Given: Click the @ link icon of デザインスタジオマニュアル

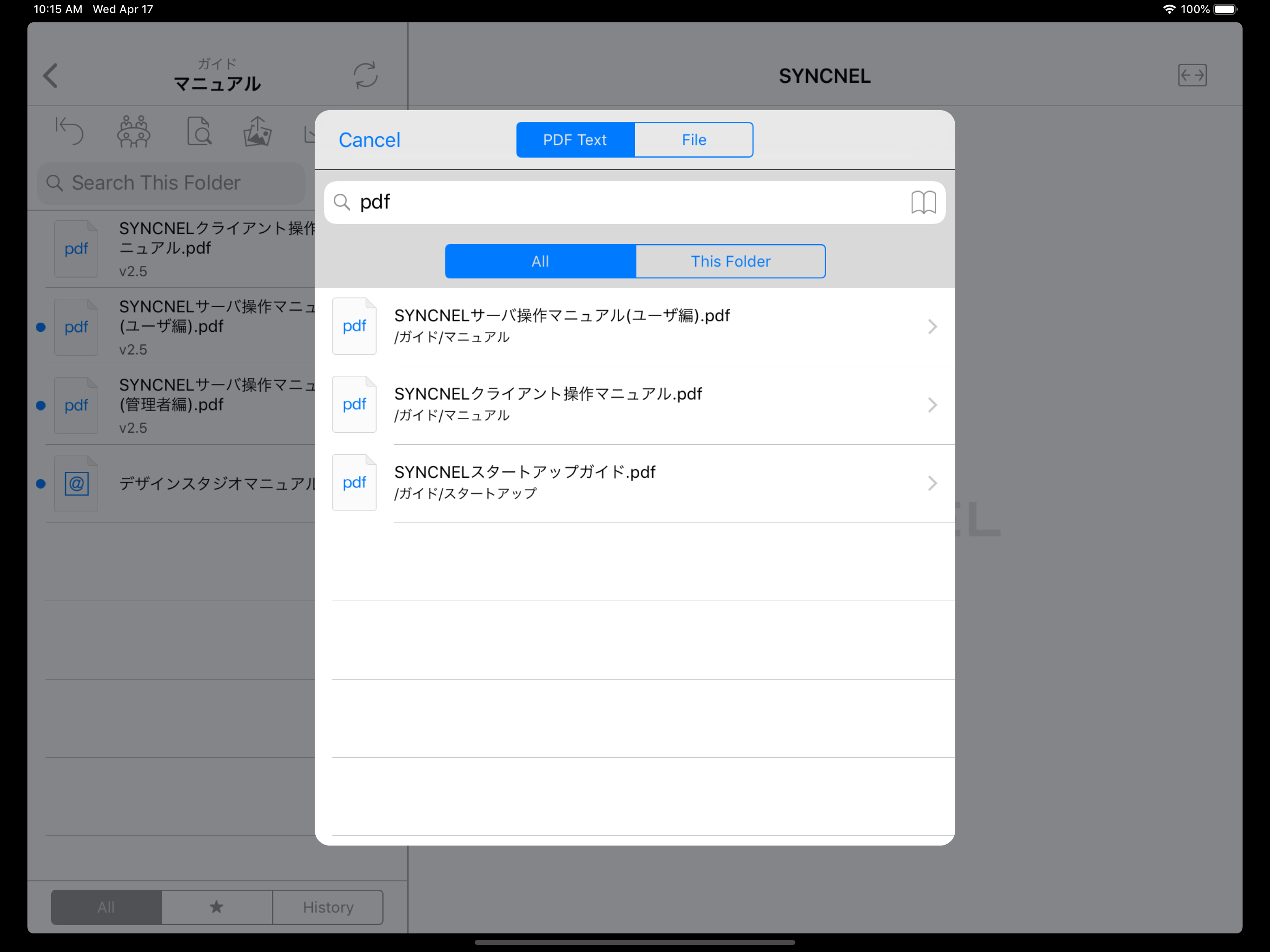Looking at the screenshot, I should pos(76,483).
